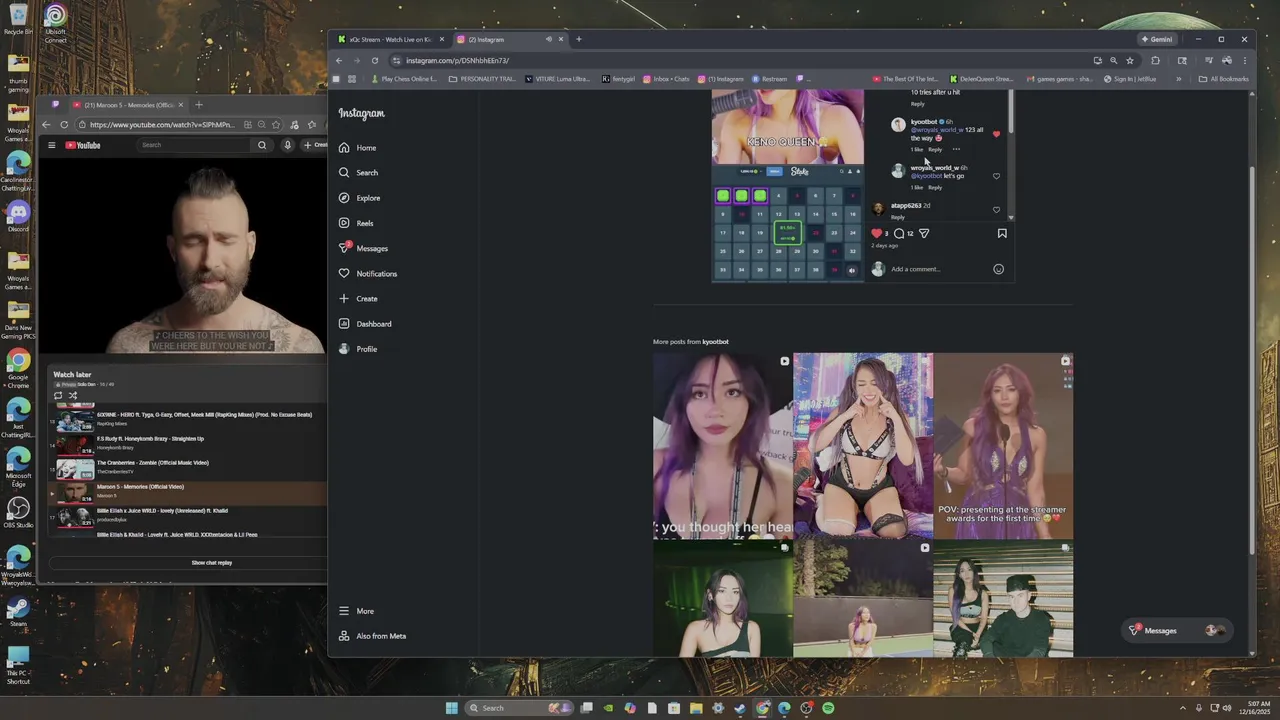Click the Instagram logo wordmark
Screen dimensions: 1280x720
[x=361, y=114]
